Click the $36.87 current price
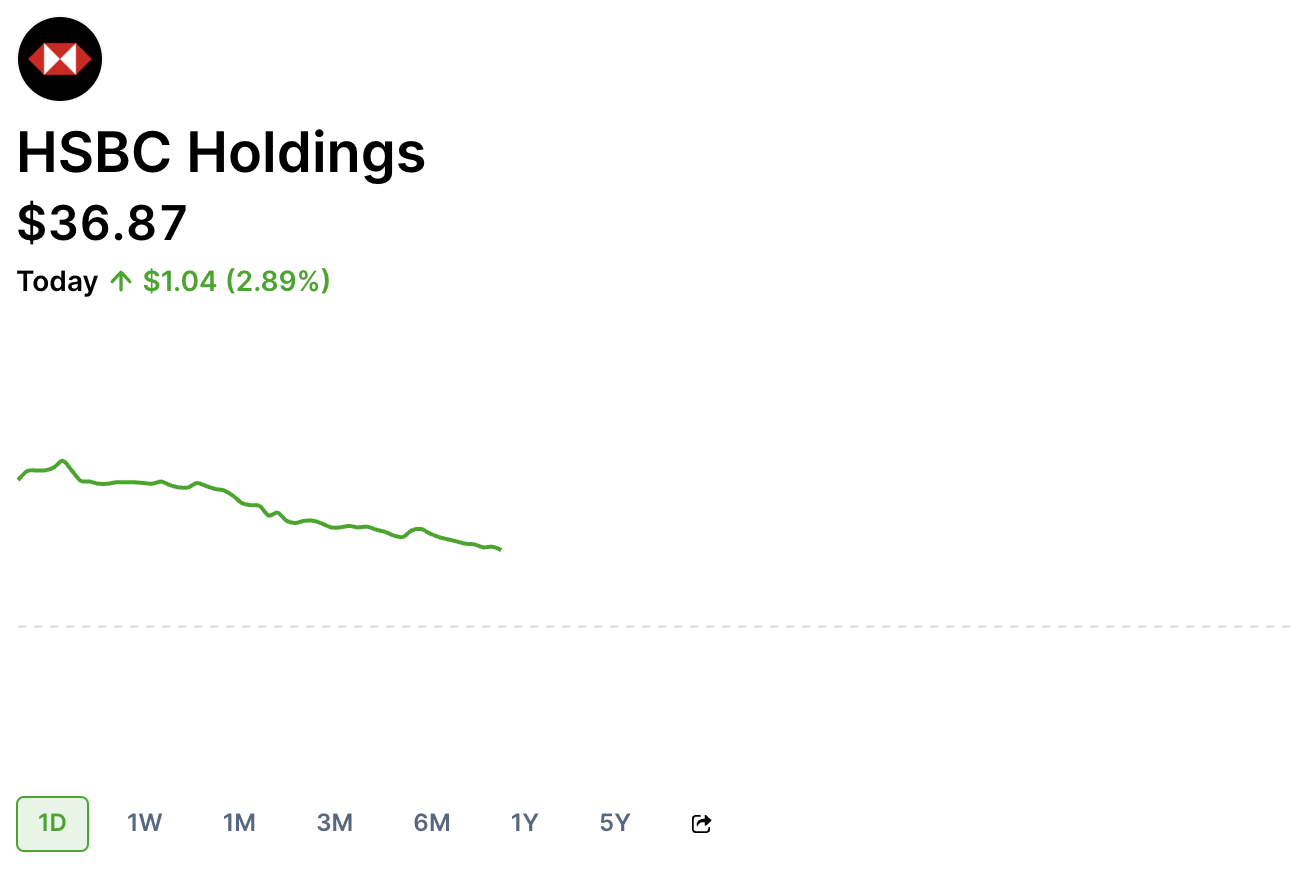The width and height of the screenshot is (1302, 869). (x=102, y=222)
